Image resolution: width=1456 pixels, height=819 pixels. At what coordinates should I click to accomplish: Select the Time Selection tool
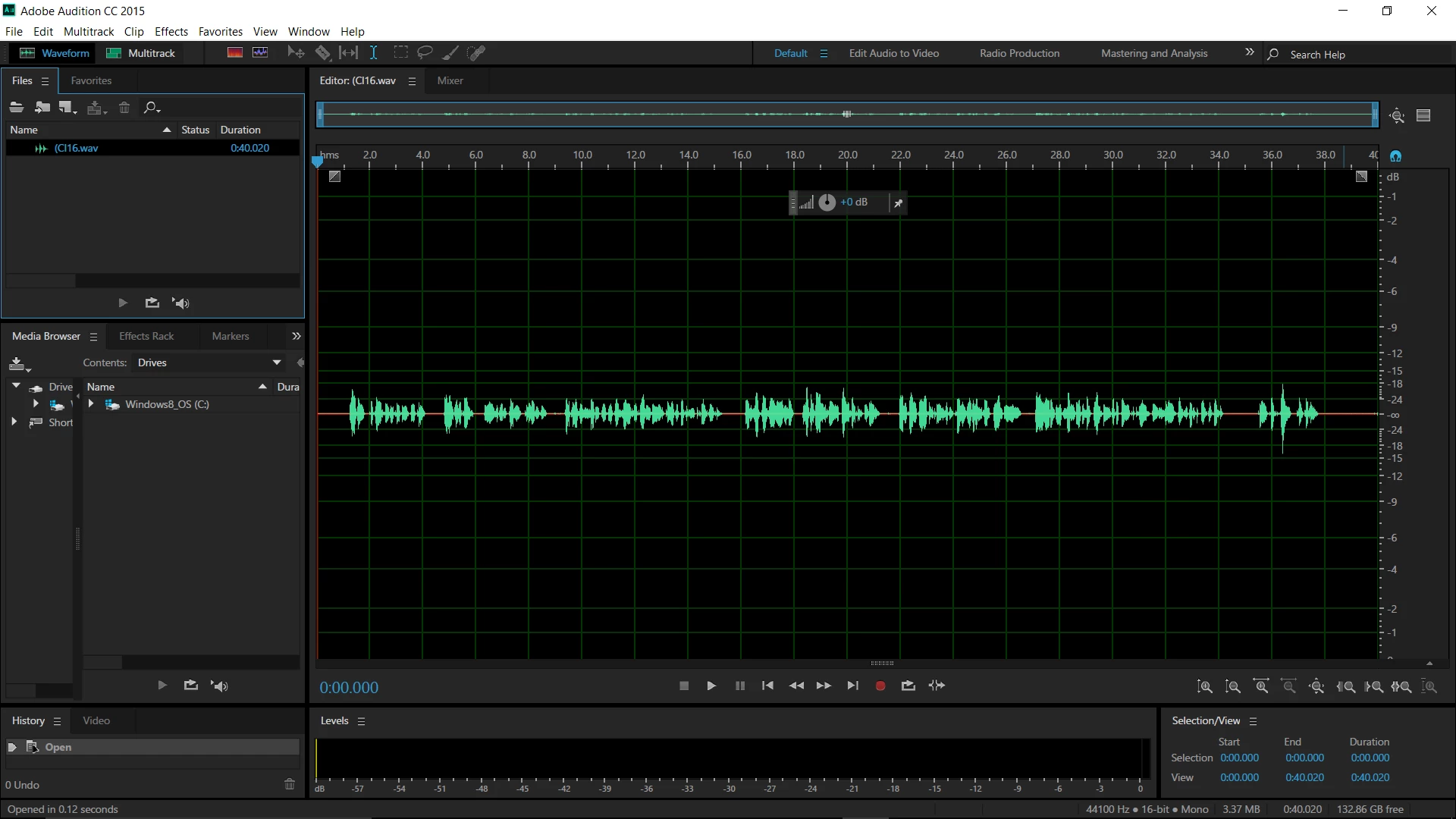374,53
